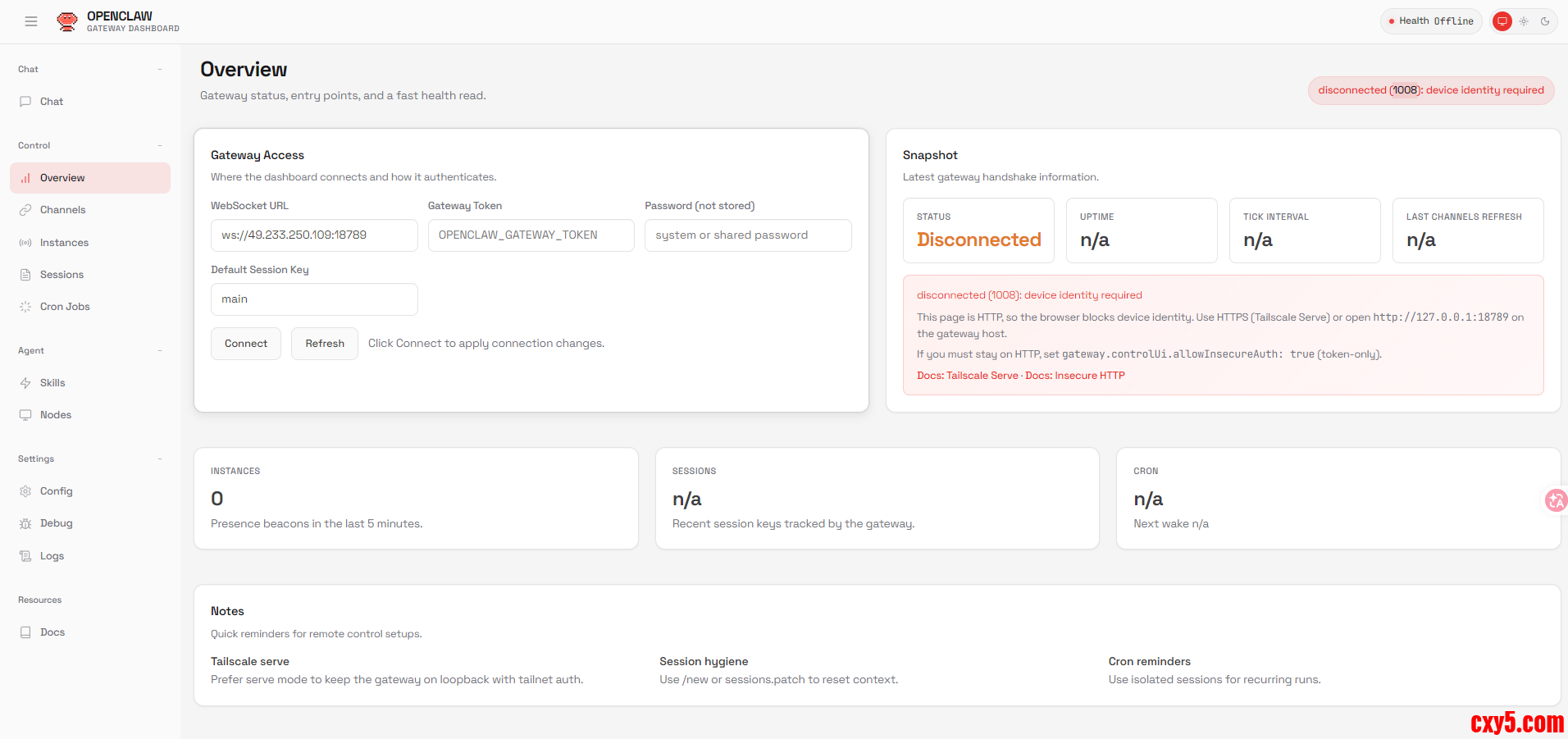Click the Refresh button
The image size is (1568, 739).
coord(325,344)
